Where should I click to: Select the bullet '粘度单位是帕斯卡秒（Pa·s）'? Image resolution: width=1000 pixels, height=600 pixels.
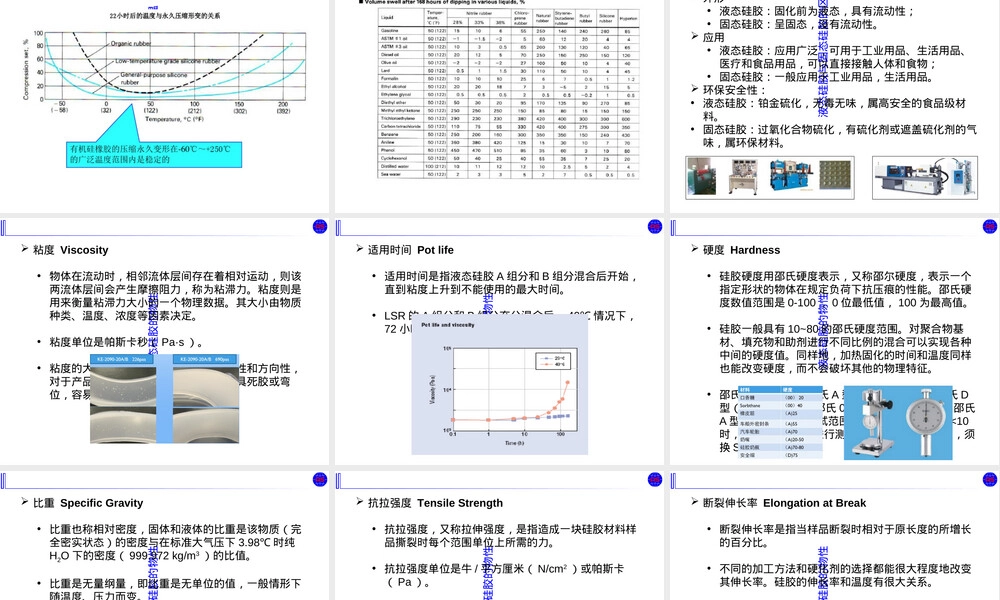click(126, 342)
